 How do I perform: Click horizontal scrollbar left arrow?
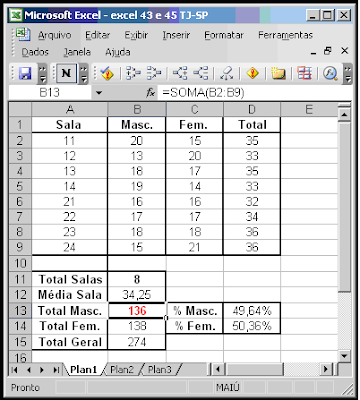218,369
